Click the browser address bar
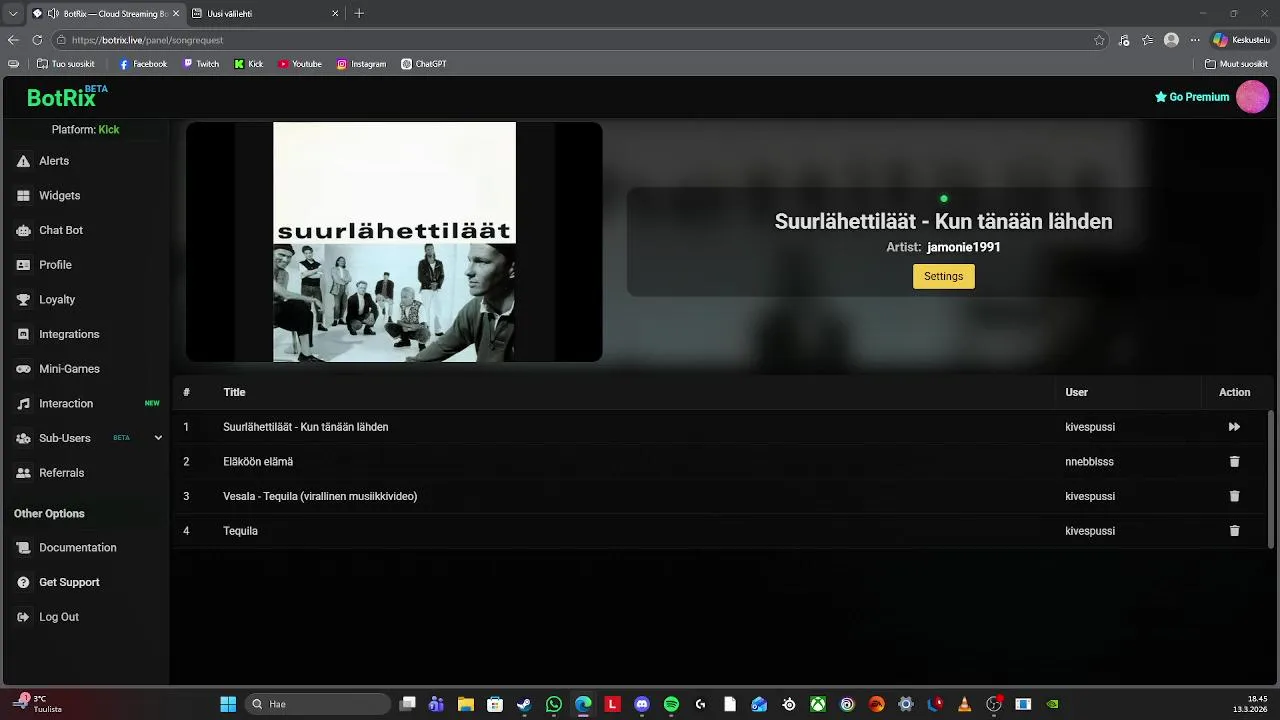 tap(580, 40)
